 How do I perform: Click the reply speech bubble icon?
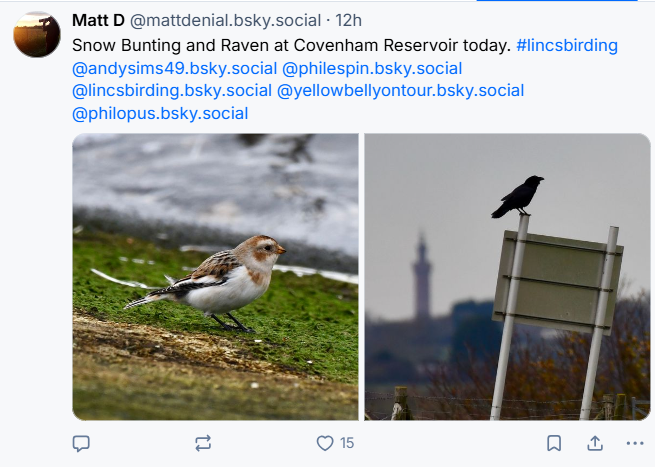coord(82,443)
